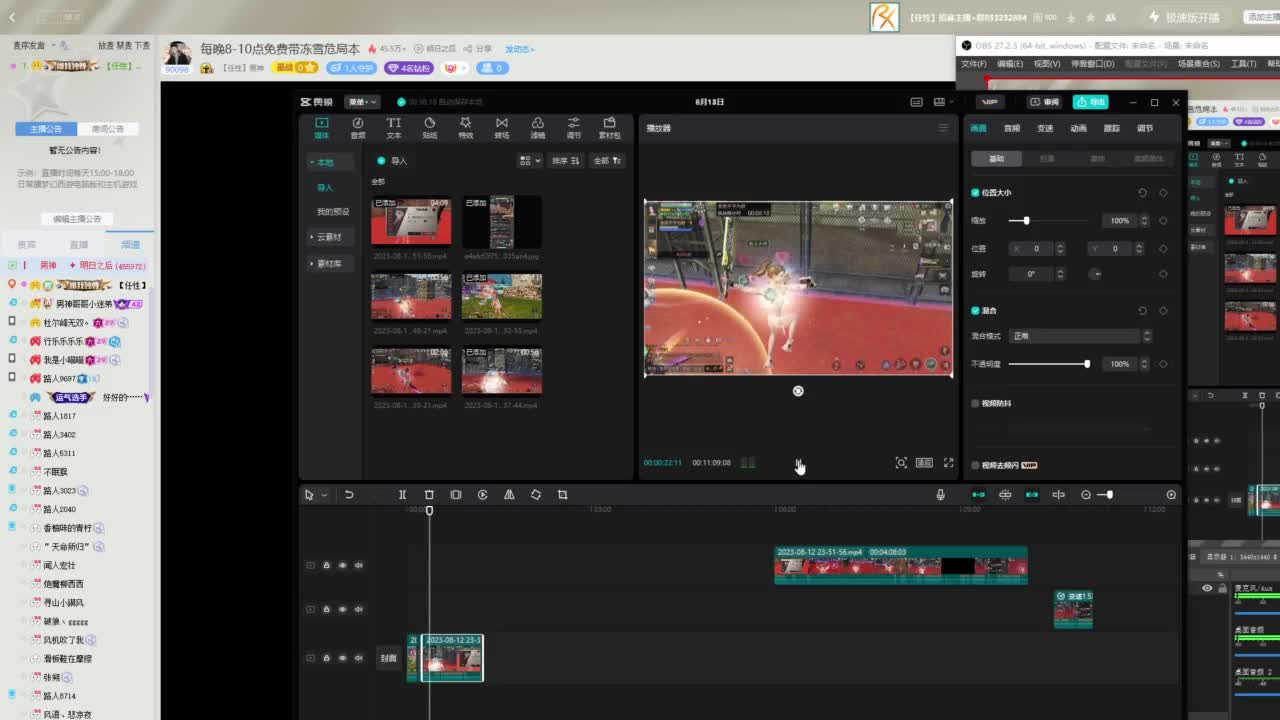Enable the 视频防抖 stabilization checkbox
The height and width of the screenshot is (720, 1280).
[975, 403]
